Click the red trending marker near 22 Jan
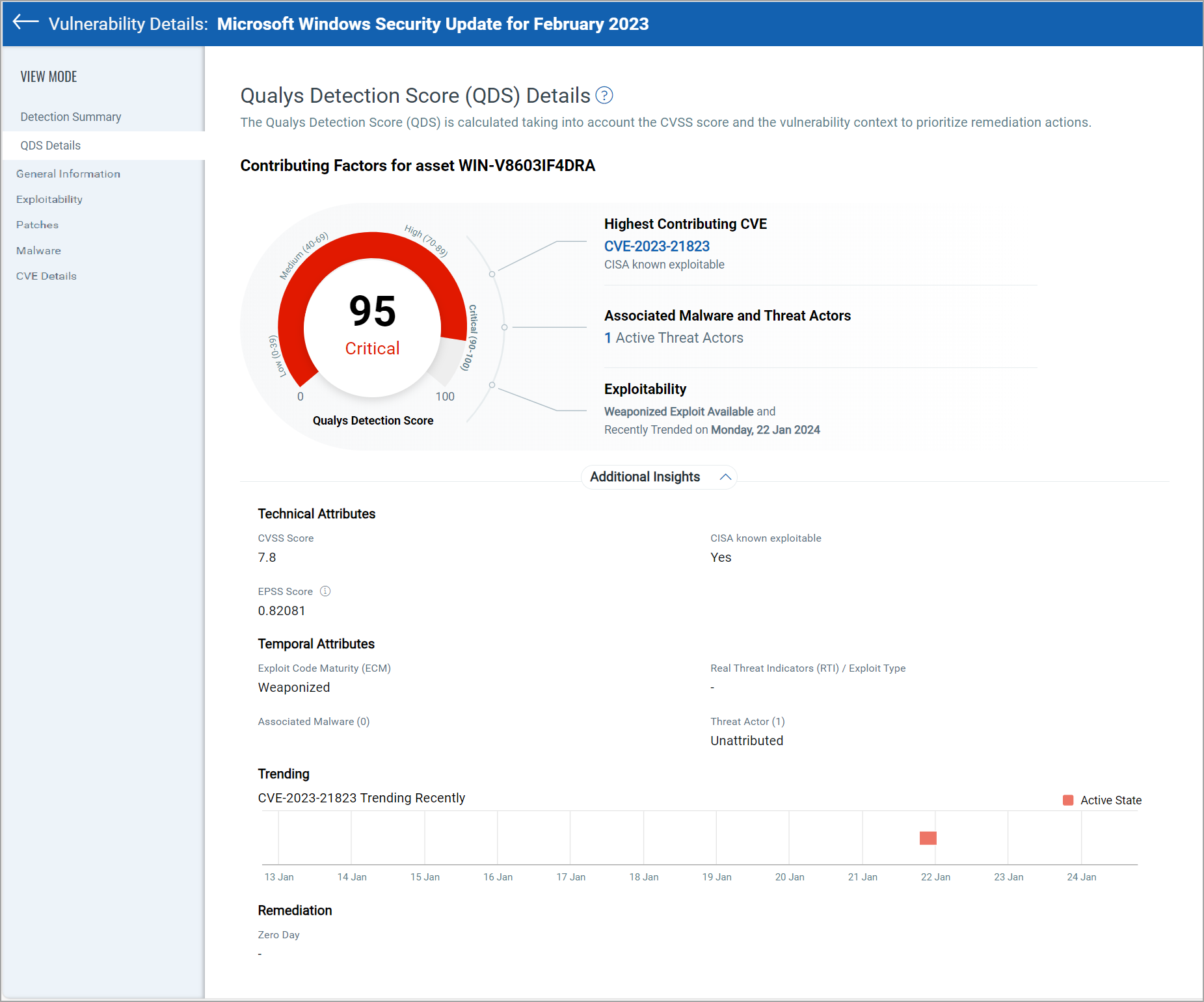 point(928,838)
